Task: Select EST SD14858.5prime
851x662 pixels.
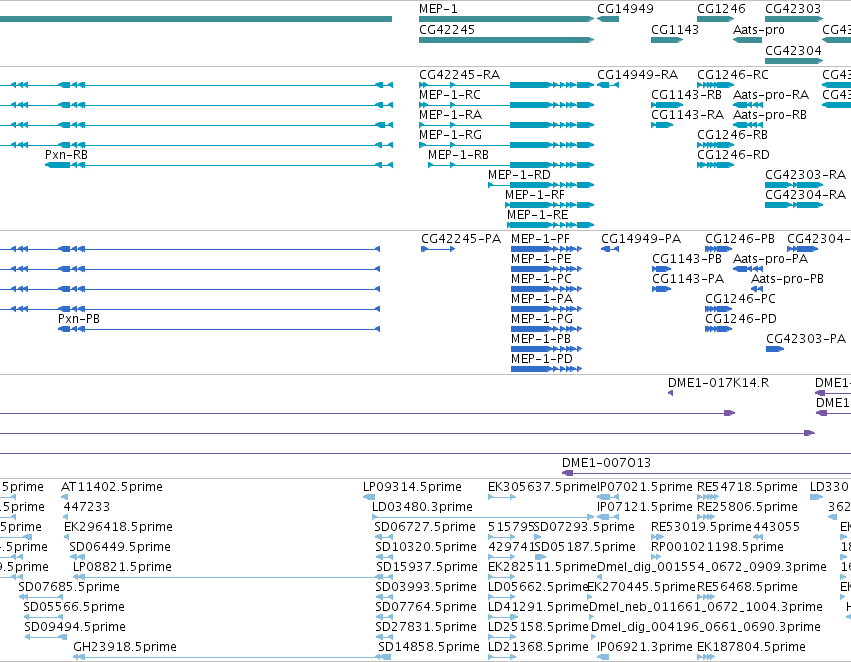Action: tap(385, 657)
